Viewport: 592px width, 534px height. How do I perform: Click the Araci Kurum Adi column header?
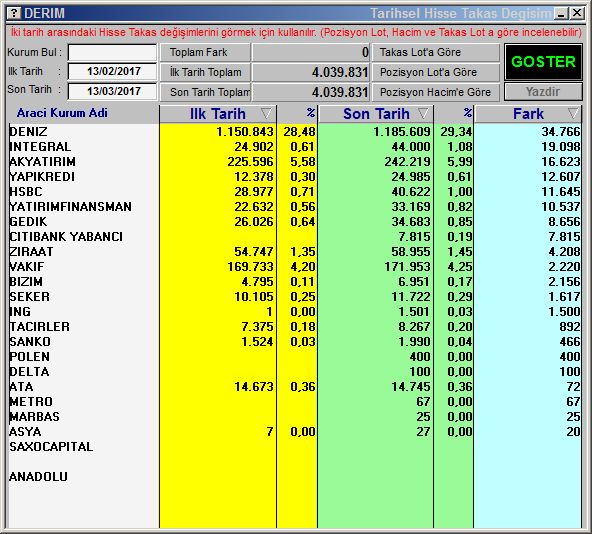(62, 113)
